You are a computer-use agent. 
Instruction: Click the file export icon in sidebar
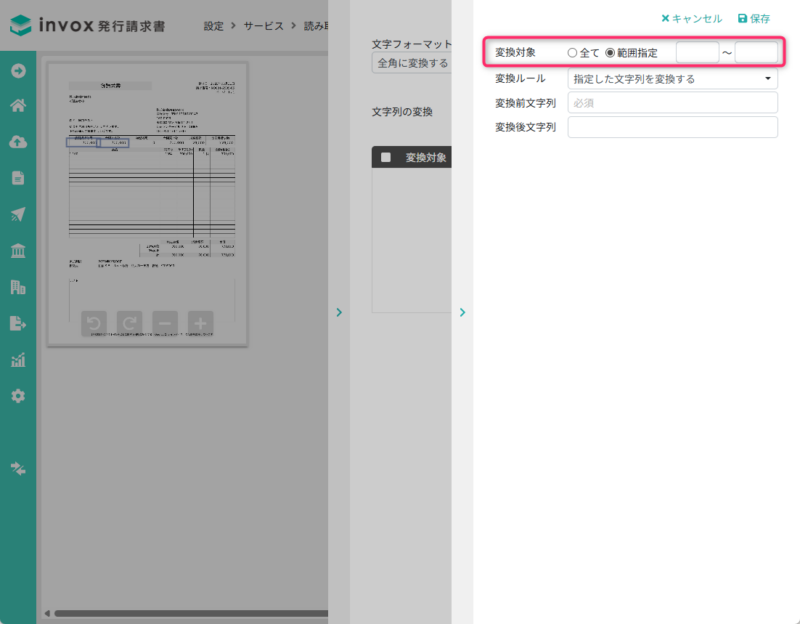pyautogui.click(x=18, y=323)
